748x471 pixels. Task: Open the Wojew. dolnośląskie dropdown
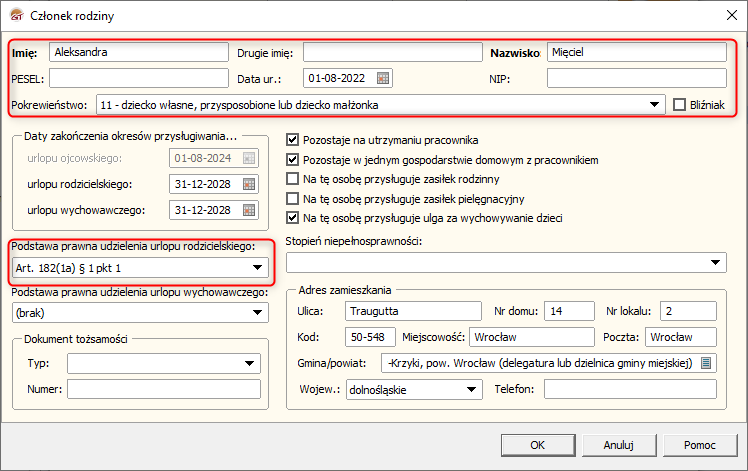tap(471, 390)
